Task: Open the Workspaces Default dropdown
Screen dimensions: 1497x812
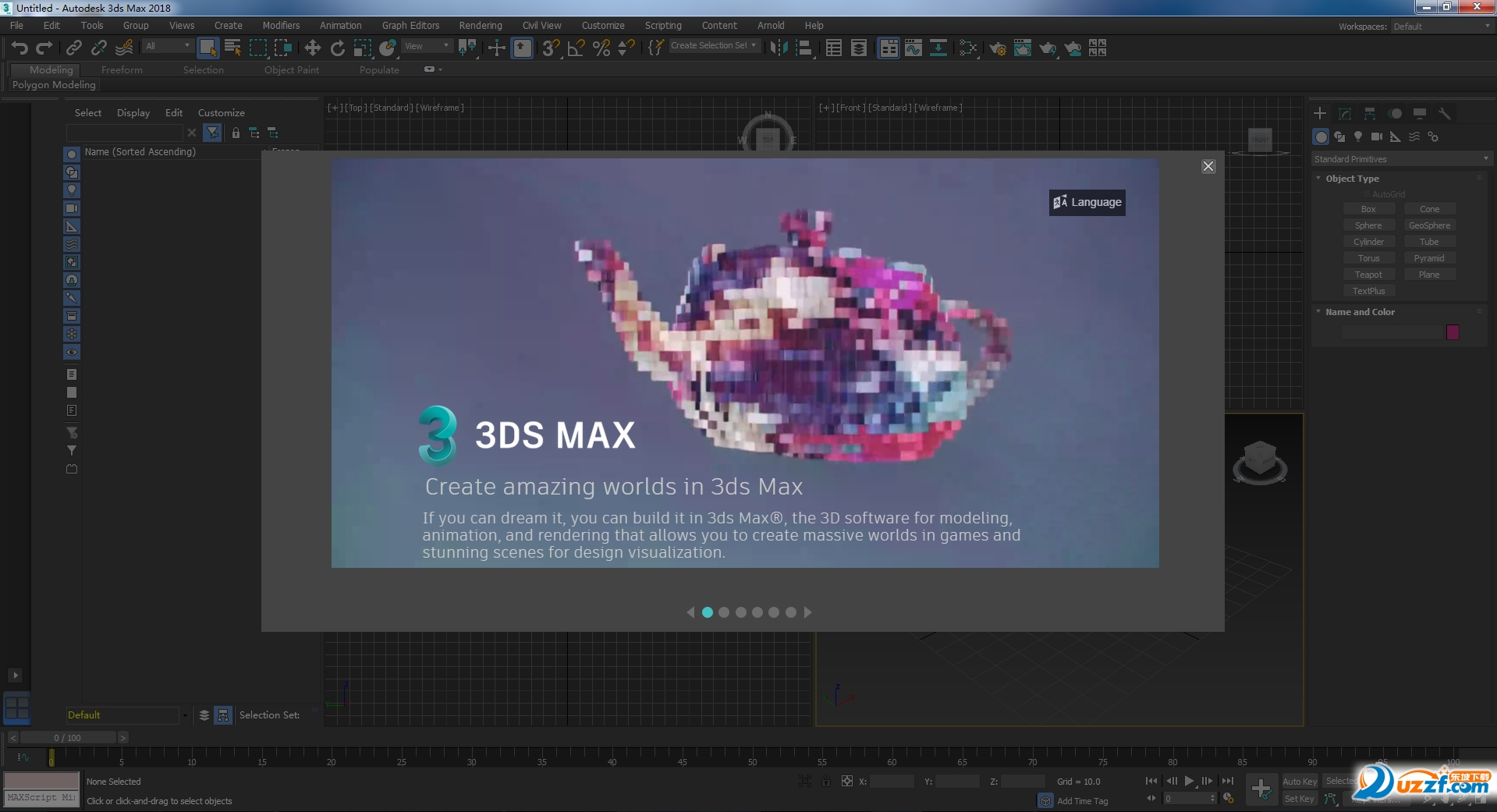Action: point(1442,27)
